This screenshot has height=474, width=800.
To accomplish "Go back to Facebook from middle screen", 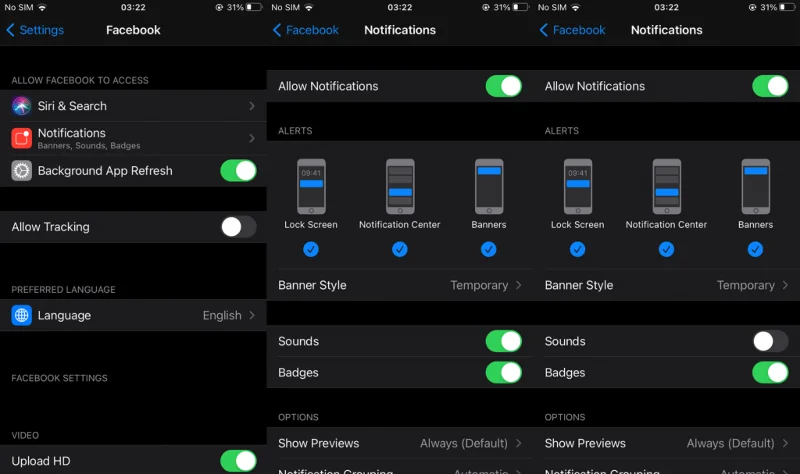I will (306, 30).
